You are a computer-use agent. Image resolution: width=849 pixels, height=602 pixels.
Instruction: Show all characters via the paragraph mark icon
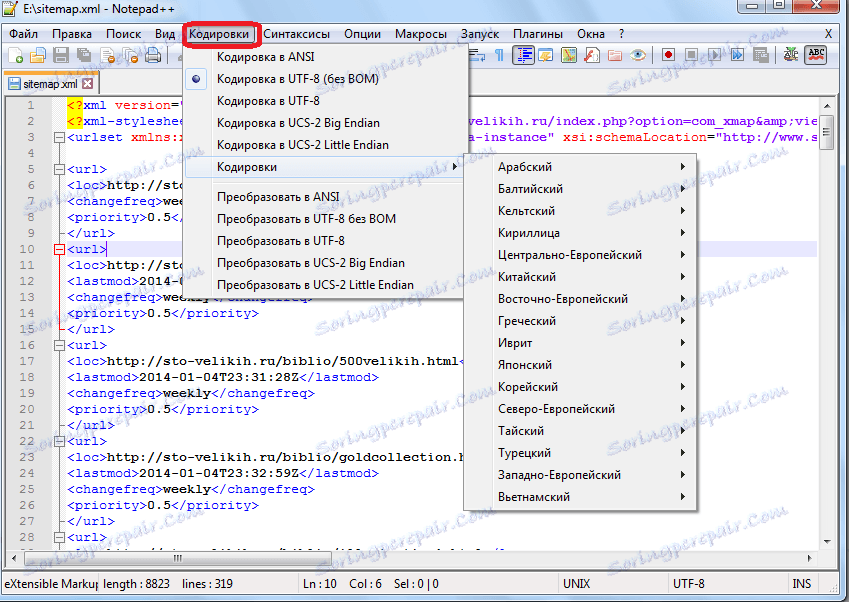pyautogui.click(x=500, y=55)
